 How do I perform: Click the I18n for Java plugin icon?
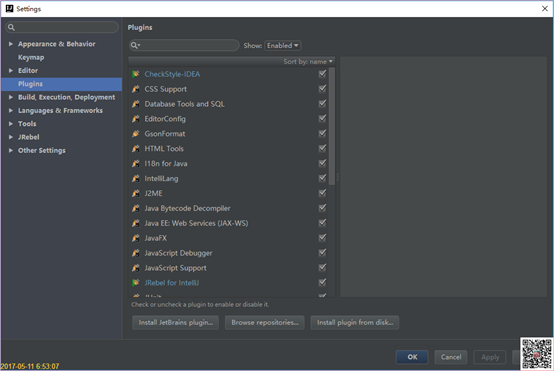click(x=136, y=164)
